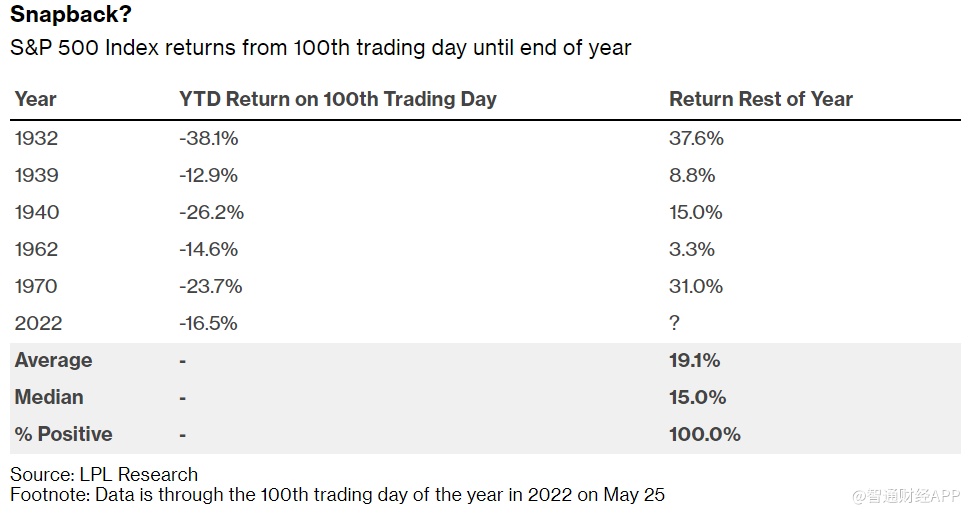Select the 1932 year cell
The height and width of the screenshot is (515, 970).
[37, 138]
